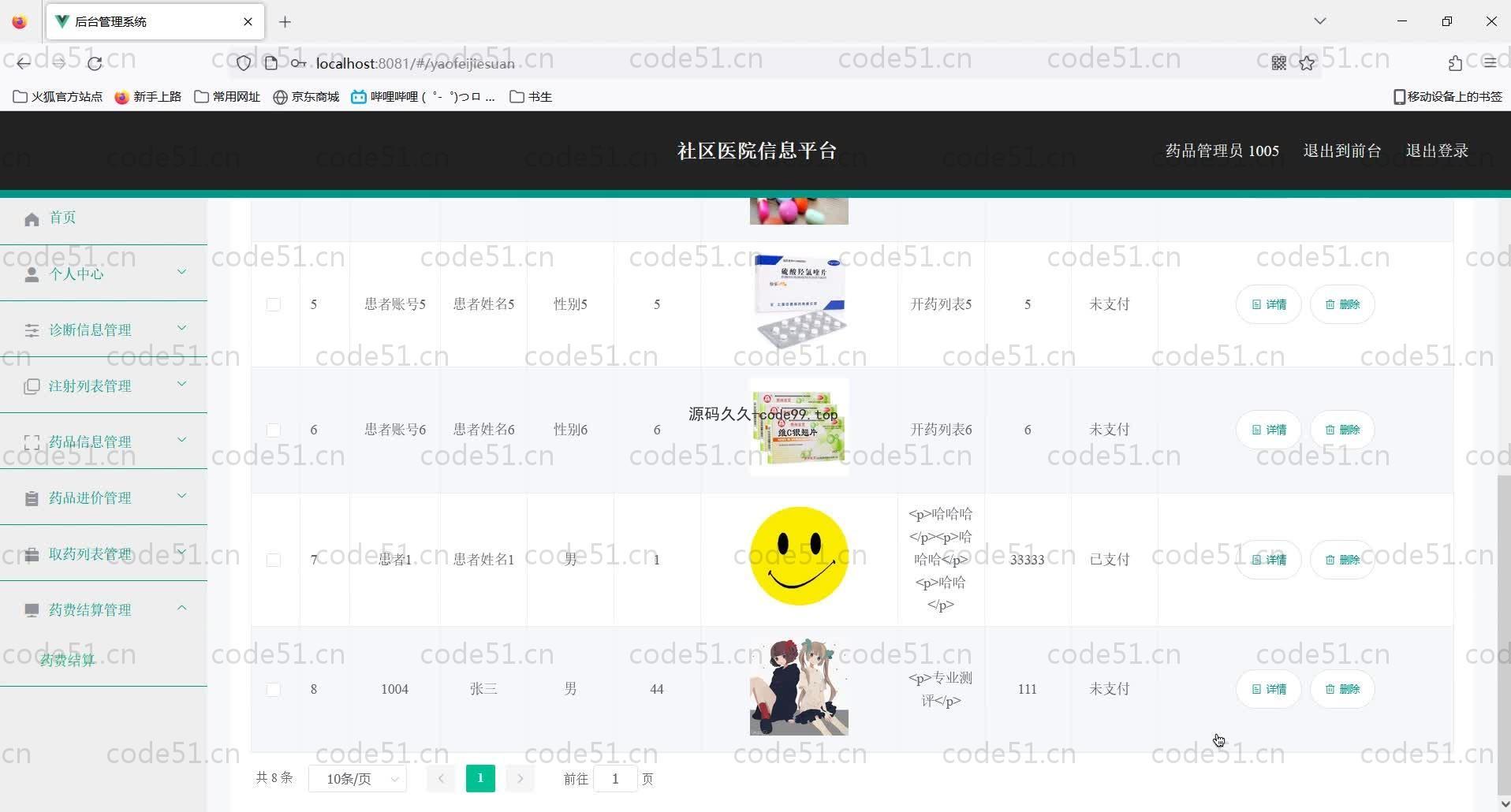Open the new tab plus button
Screen dimensions: 1511x812
(x=285, y=22)
